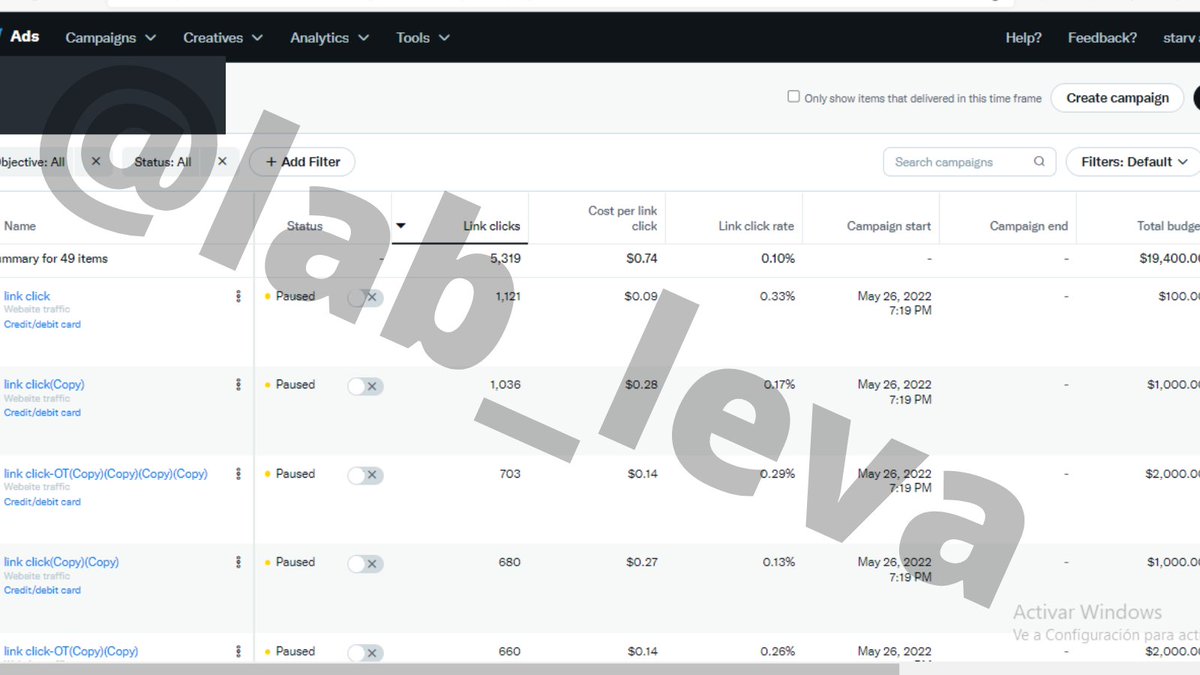Click the sort caret on Link clicks column
The width and height of the screenshot is (1200, 675).
[x=400, y=226]
